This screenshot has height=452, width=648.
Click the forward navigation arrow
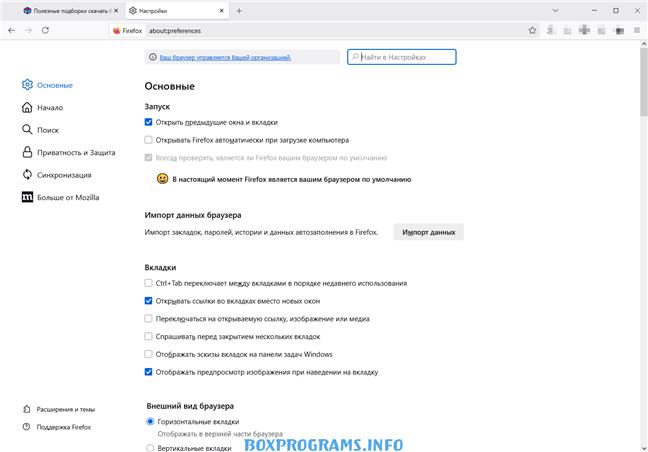click(28, 30)
